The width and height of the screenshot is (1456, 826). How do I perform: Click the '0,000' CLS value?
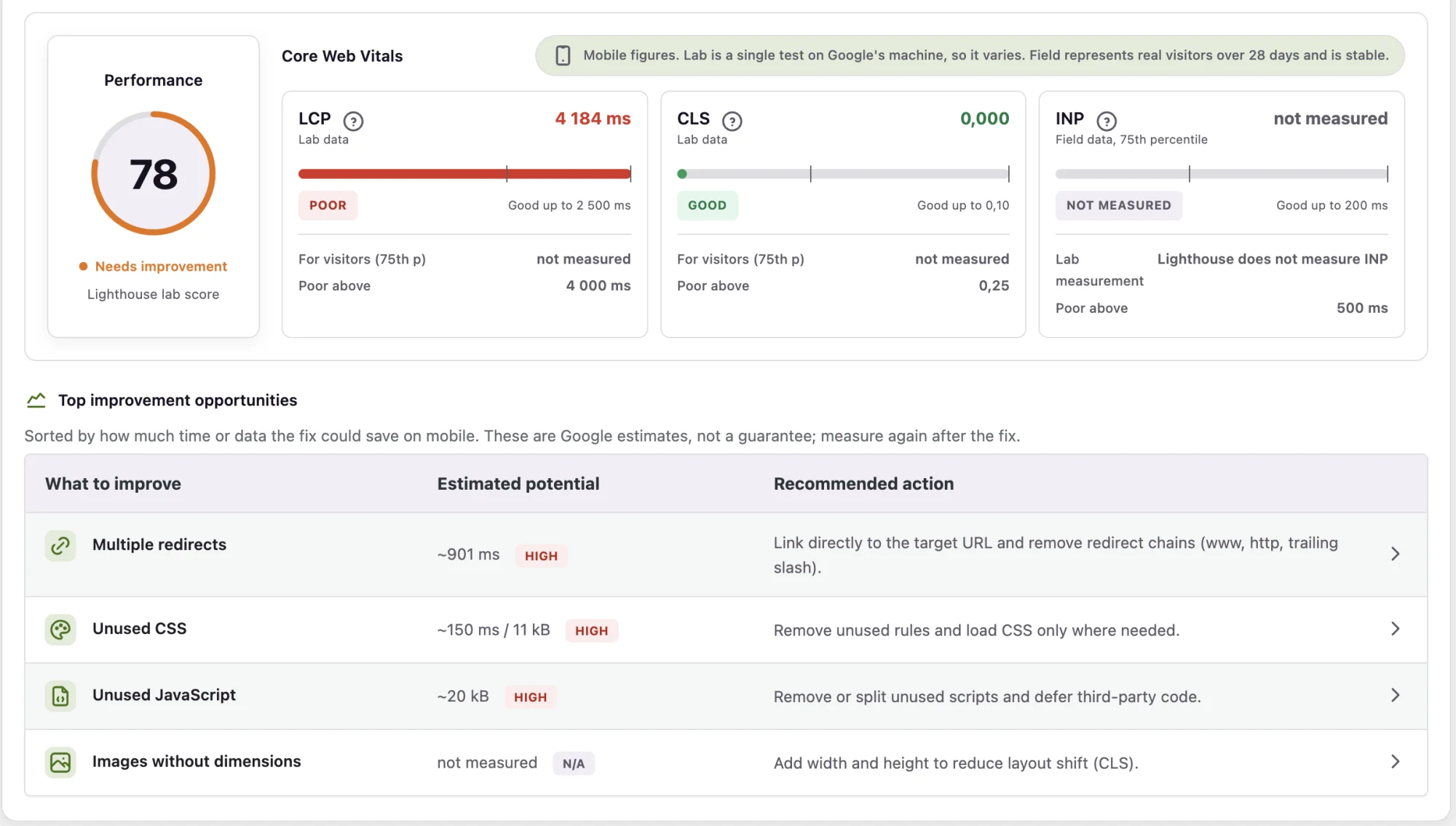[x=984, y=119]
